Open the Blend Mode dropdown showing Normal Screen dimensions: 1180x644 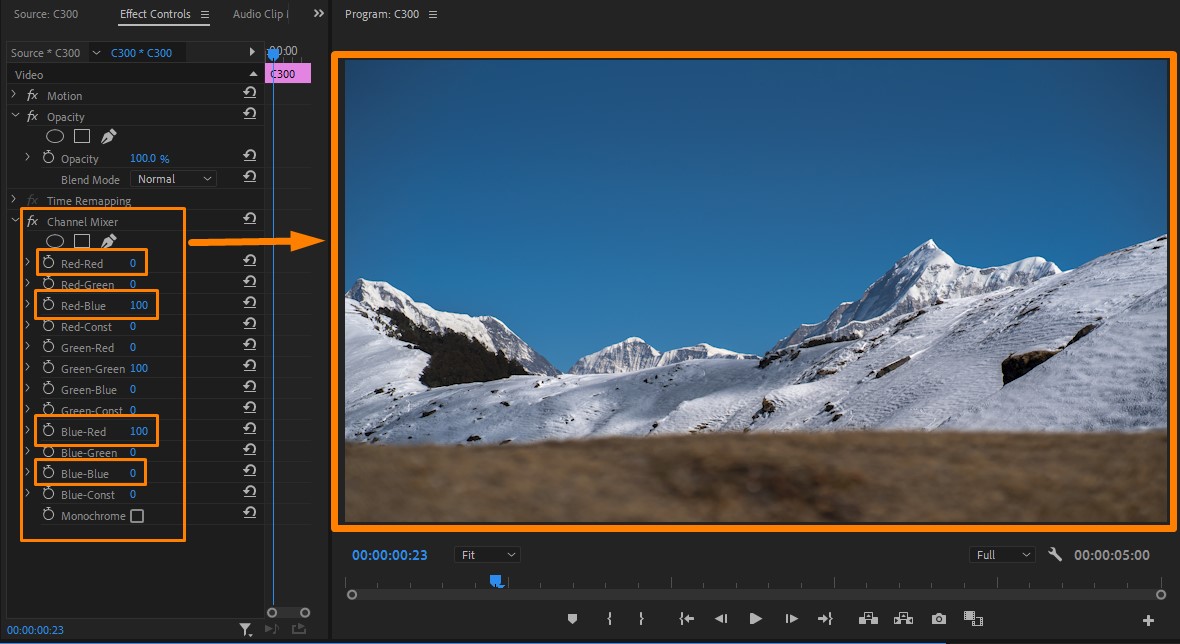tap(173, 178)
